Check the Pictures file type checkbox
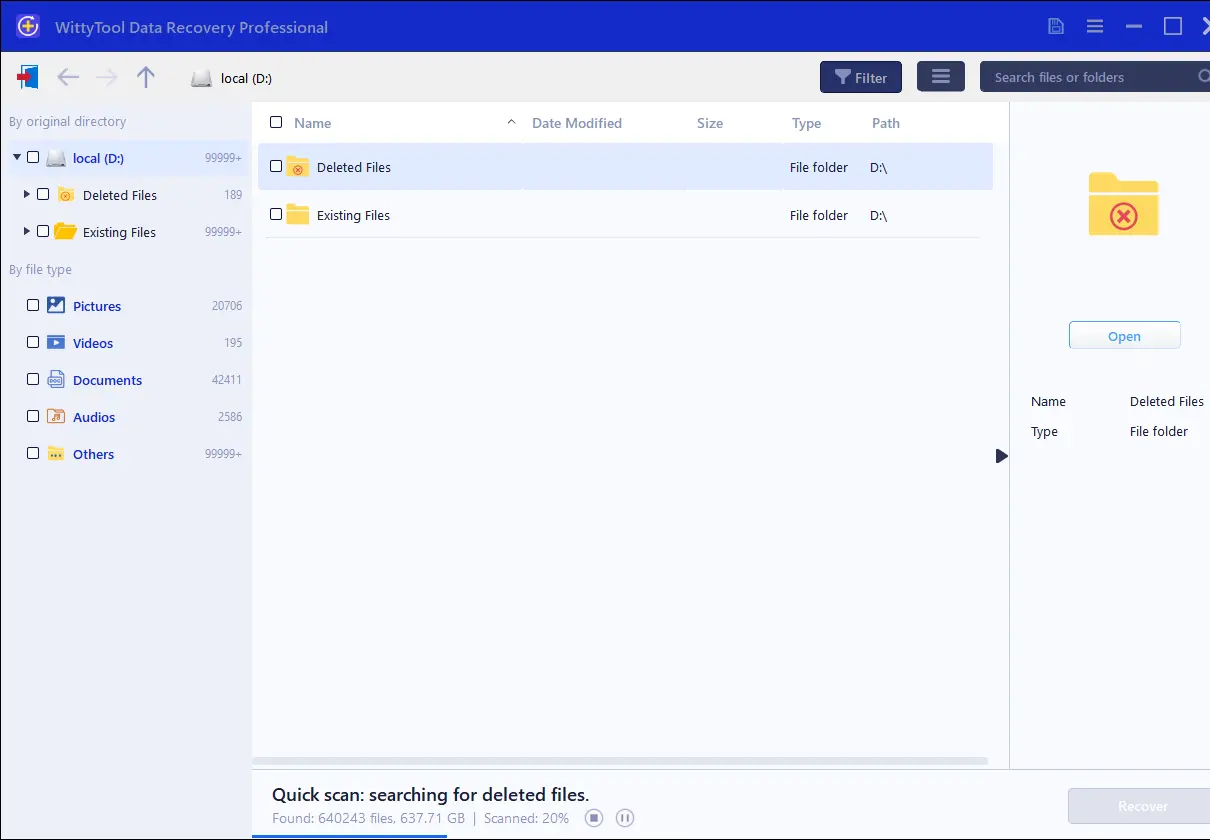This screenshot has height=840, width=1210. 33,305
